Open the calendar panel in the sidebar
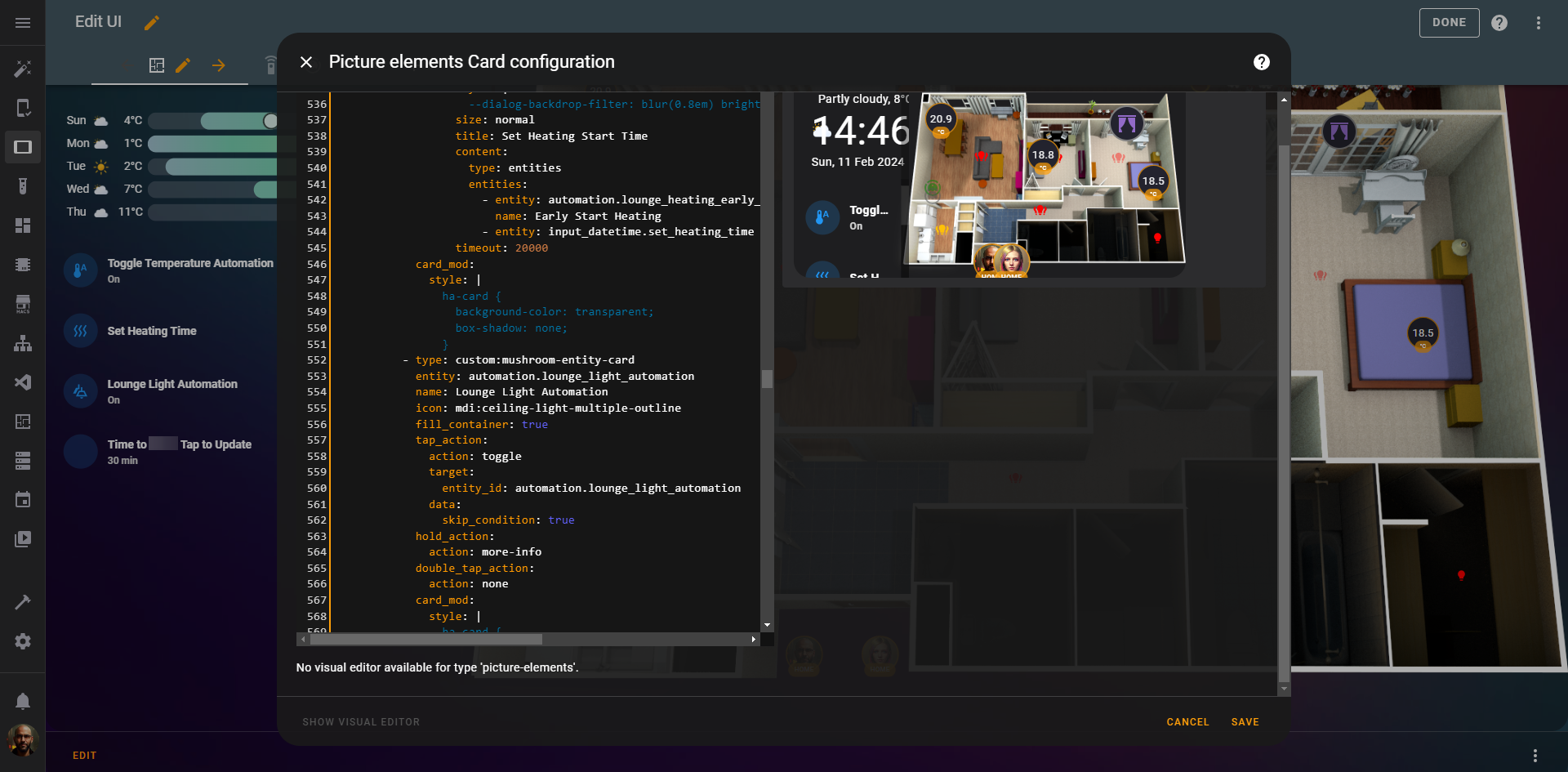Viewport: 1568px width, 772px height. coord(23,499)
